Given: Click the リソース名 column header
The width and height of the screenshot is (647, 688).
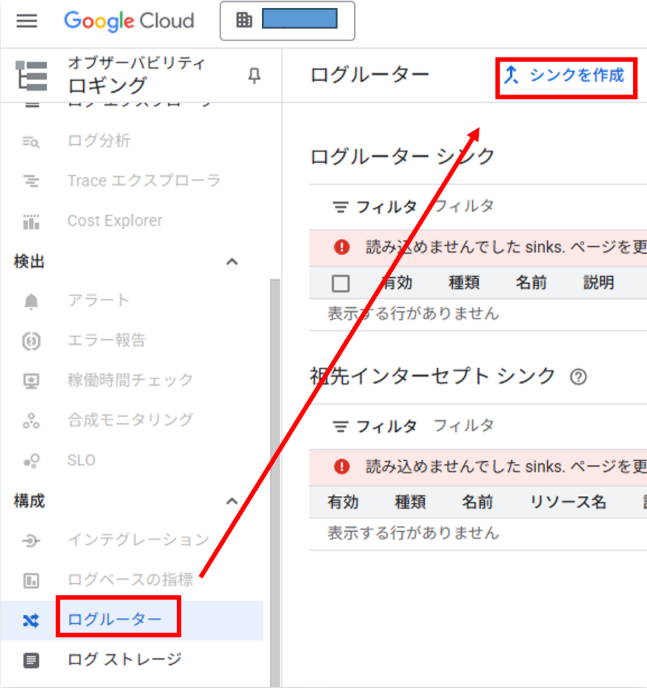Looking at the screenshot, I should tap(568, 502).
